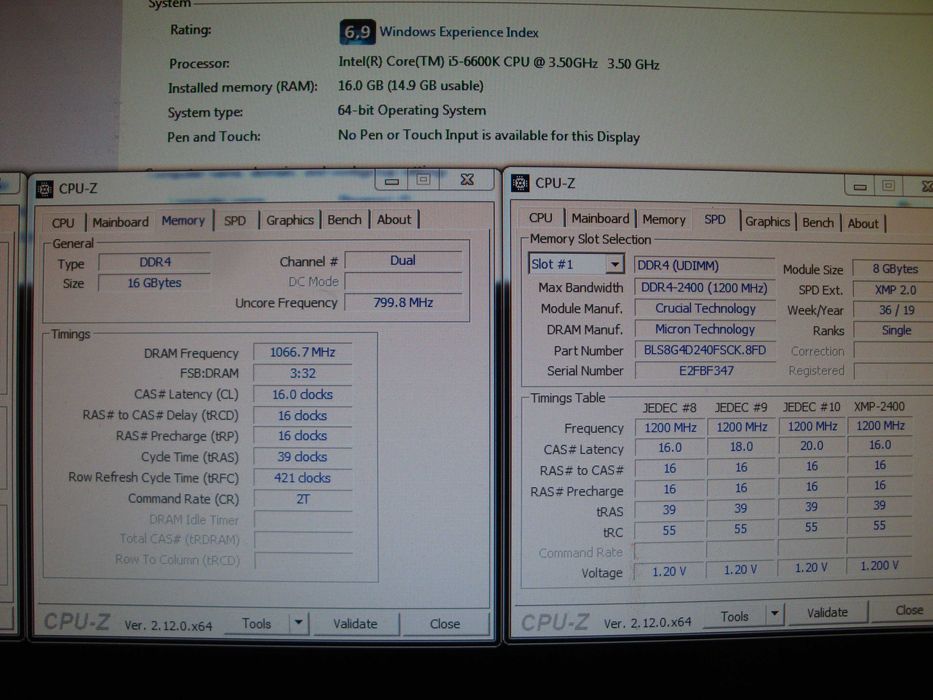Open About tab in left CPU-Z window
This screenshot has height=700, width=933.
click(393, 220)
